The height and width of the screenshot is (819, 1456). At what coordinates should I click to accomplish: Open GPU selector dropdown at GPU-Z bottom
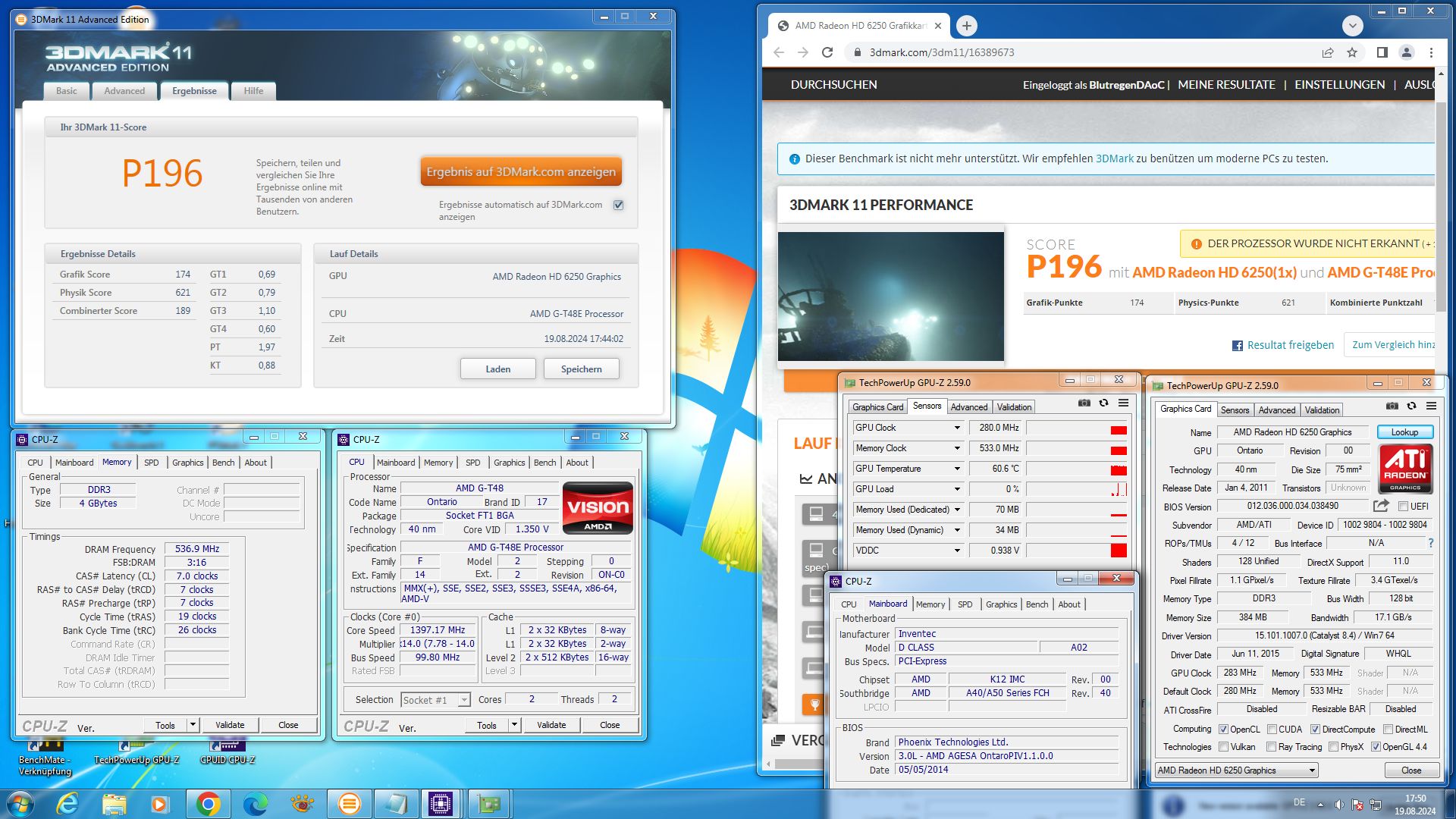click(1236, 770)
